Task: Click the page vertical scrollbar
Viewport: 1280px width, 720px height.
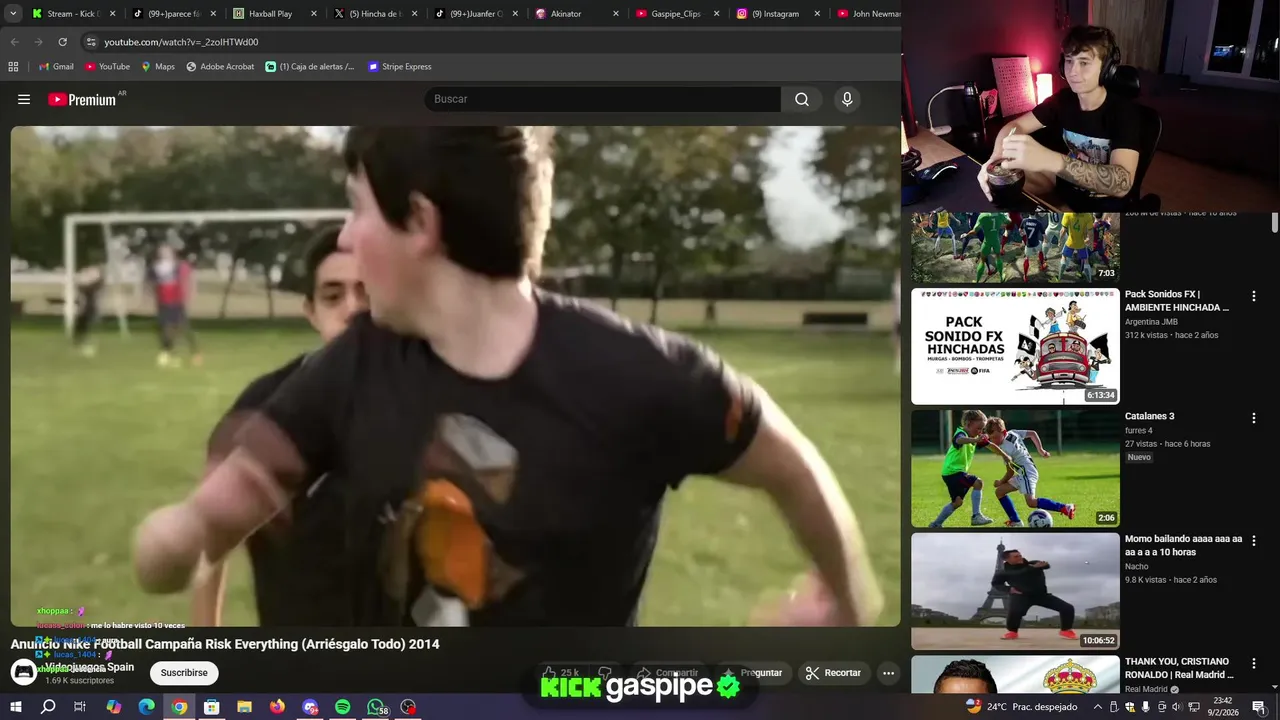Action: 1274,223
